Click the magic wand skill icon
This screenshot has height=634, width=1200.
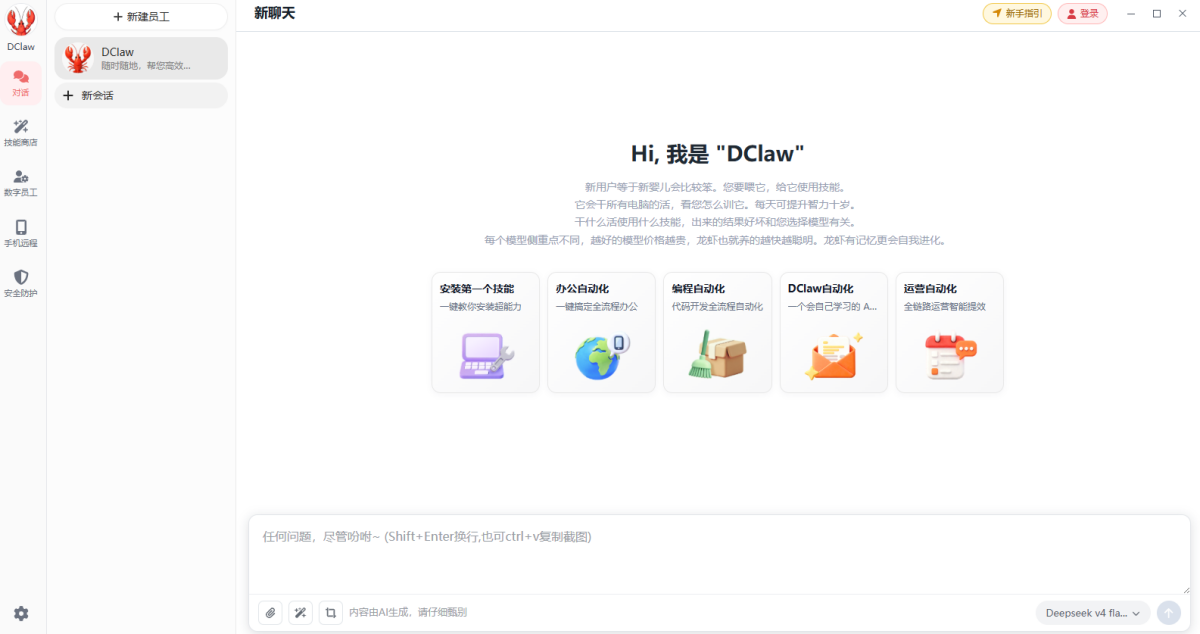pyautogui.click(x=300, y=613)
